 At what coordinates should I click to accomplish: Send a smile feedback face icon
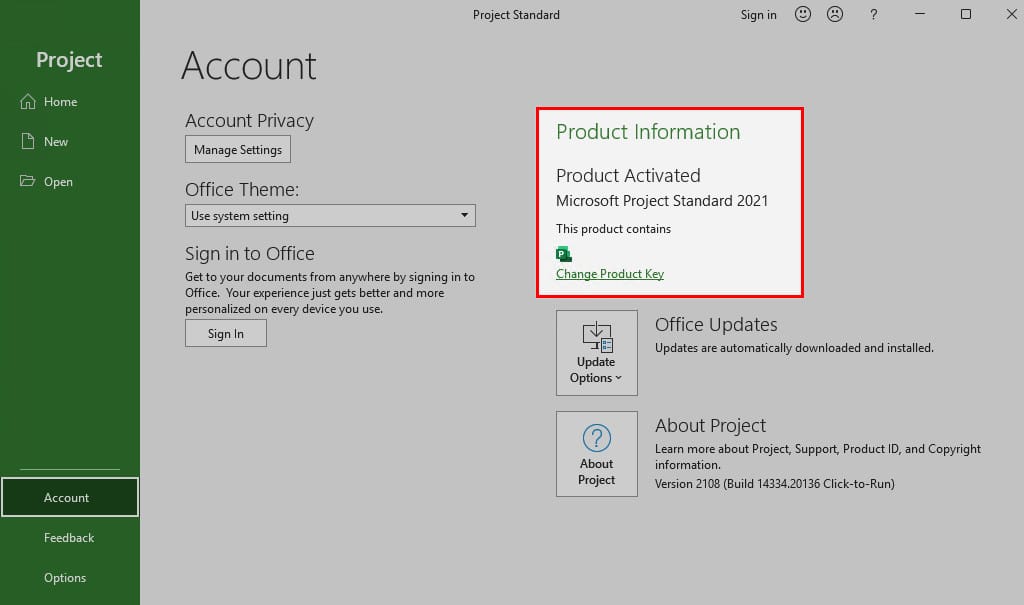[x=803, y=14]
